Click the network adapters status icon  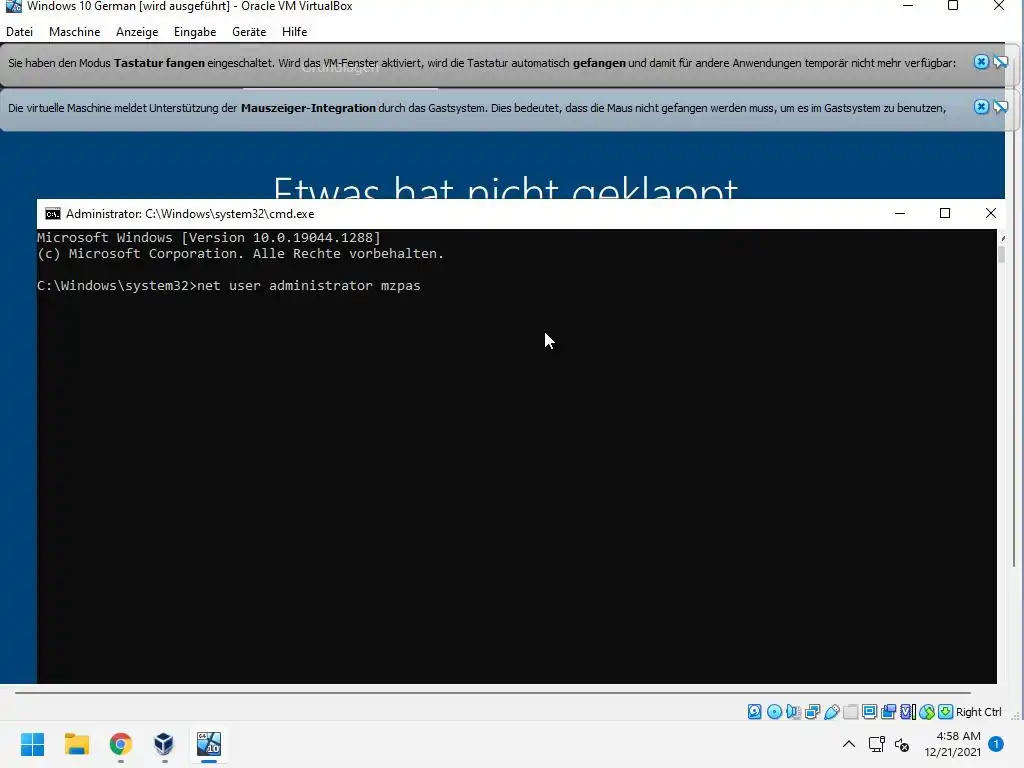(x=812, y=712)
